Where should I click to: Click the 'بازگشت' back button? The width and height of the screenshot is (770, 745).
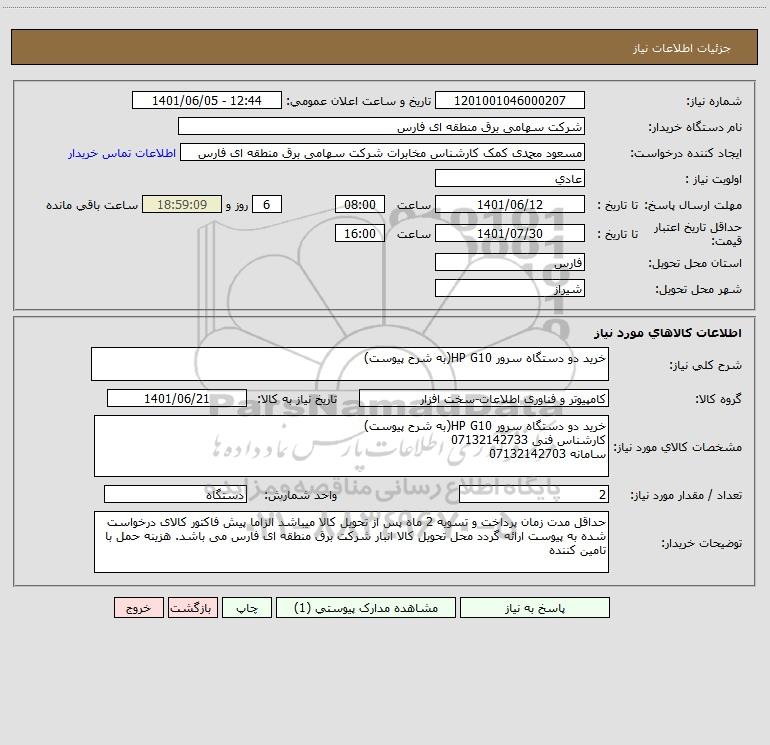(192, 607)
